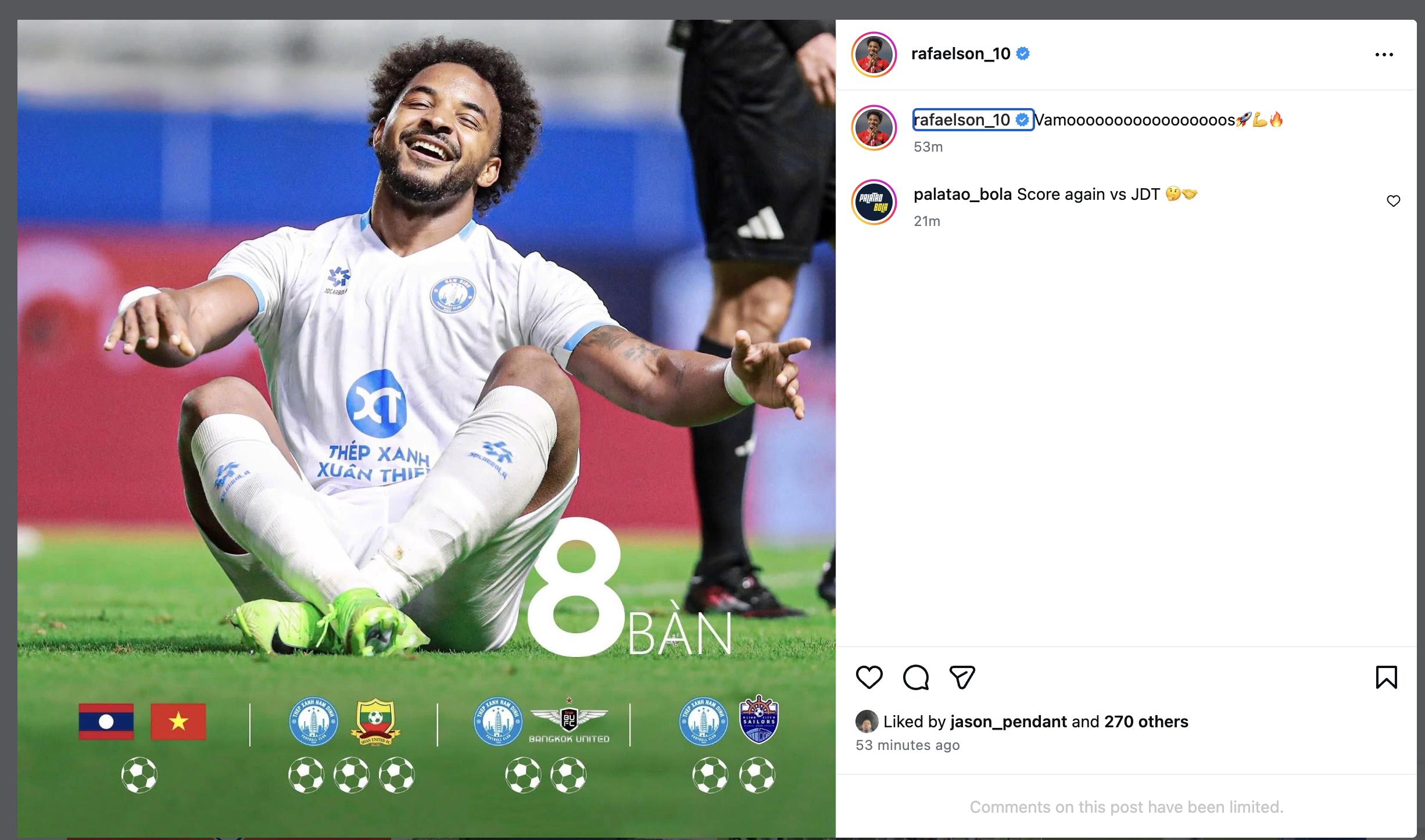Click rafaelson_10 avatar beside the caption

[873, 128]
